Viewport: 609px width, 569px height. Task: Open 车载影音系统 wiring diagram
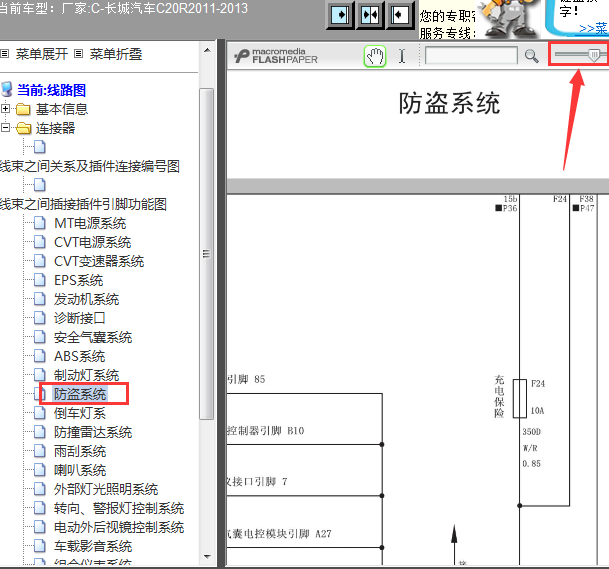(x=93, y=546)
